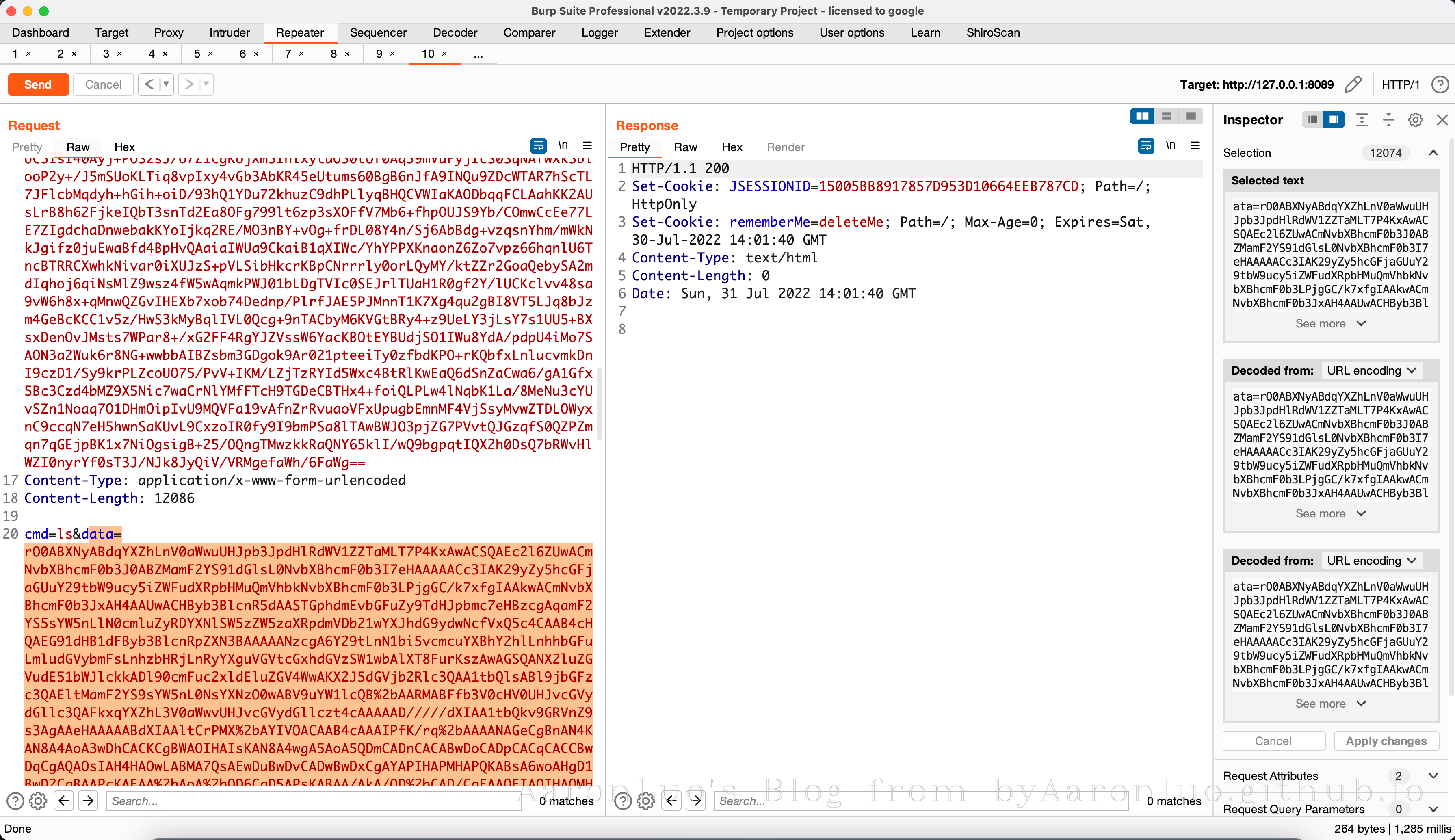Close Repeater tab 10
The width and height of the screenshot is (1455, 840).
[444, 54]
